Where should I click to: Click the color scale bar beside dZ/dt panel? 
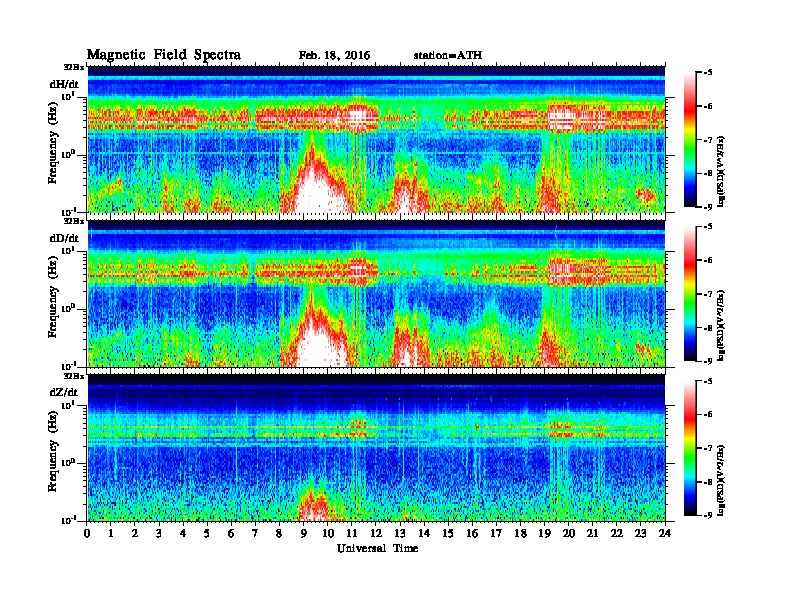690,448
